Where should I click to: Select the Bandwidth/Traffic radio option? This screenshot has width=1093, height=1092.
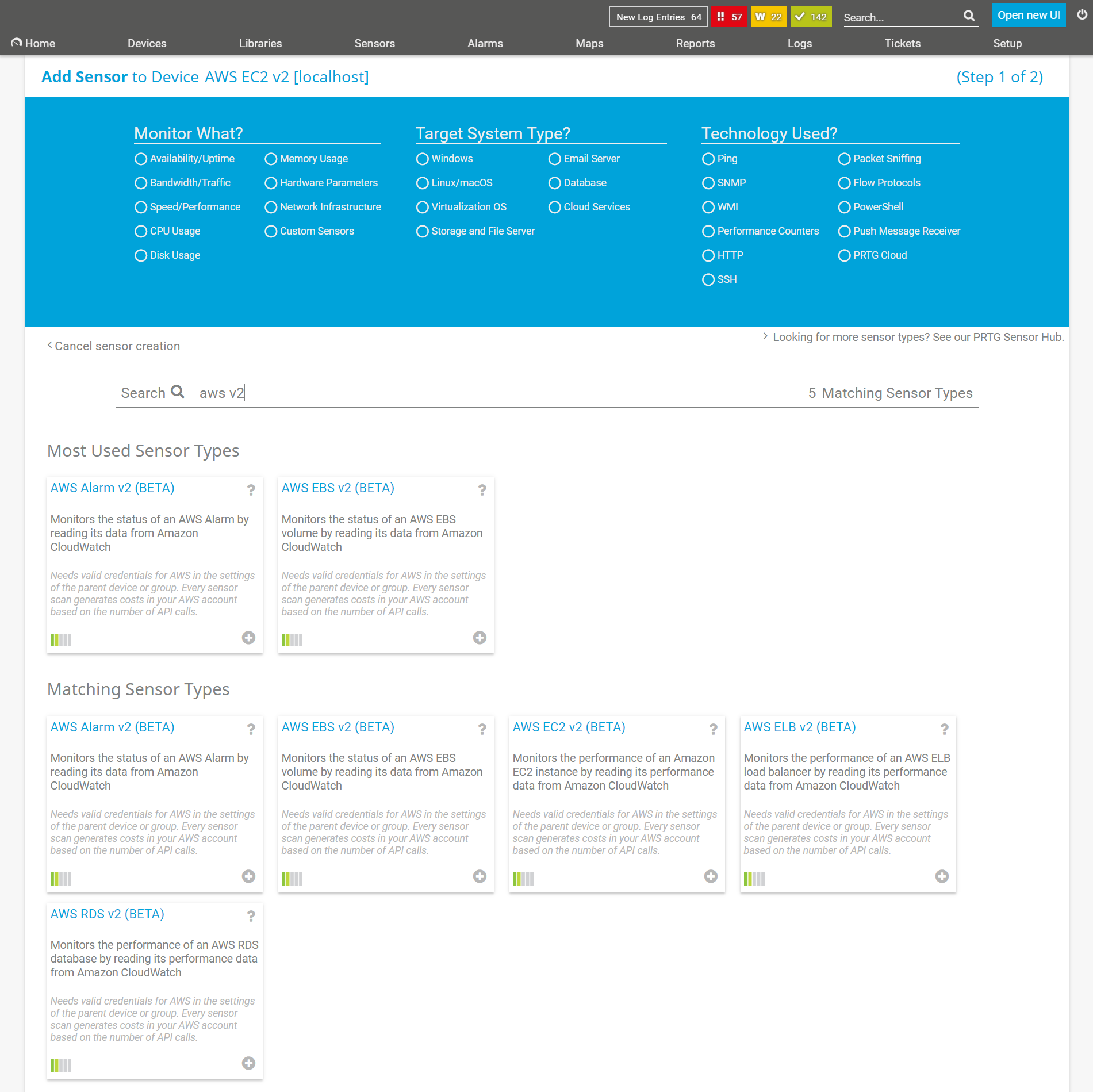click(141, 183)
